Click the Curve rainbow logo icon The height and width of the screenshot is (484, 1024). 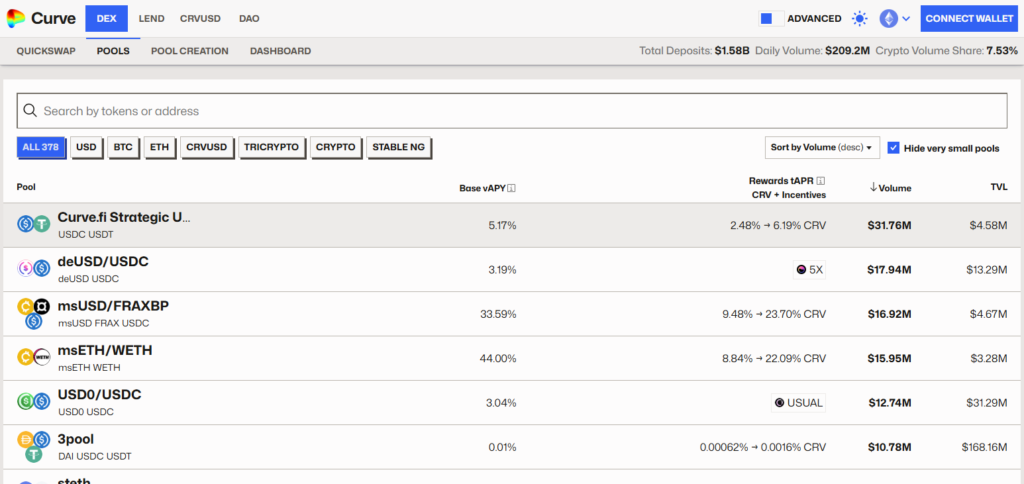tap(16, 18)
